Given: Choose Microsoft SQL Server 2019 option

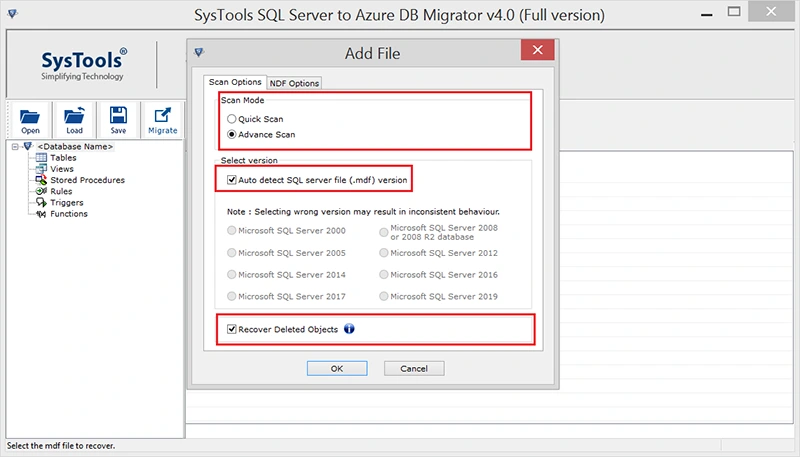Looking at the screenshot, I should pos(384,296).
